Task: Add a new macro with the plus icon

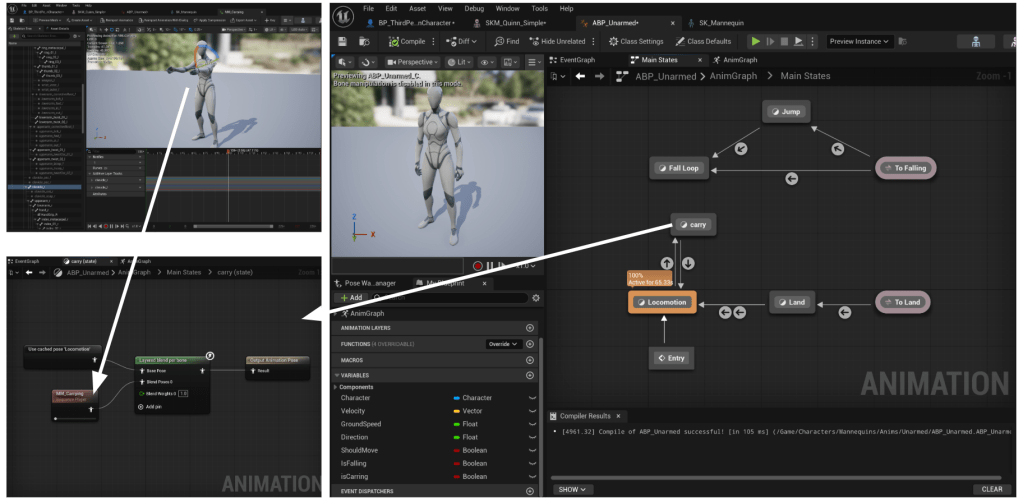Action: point(530,359)
